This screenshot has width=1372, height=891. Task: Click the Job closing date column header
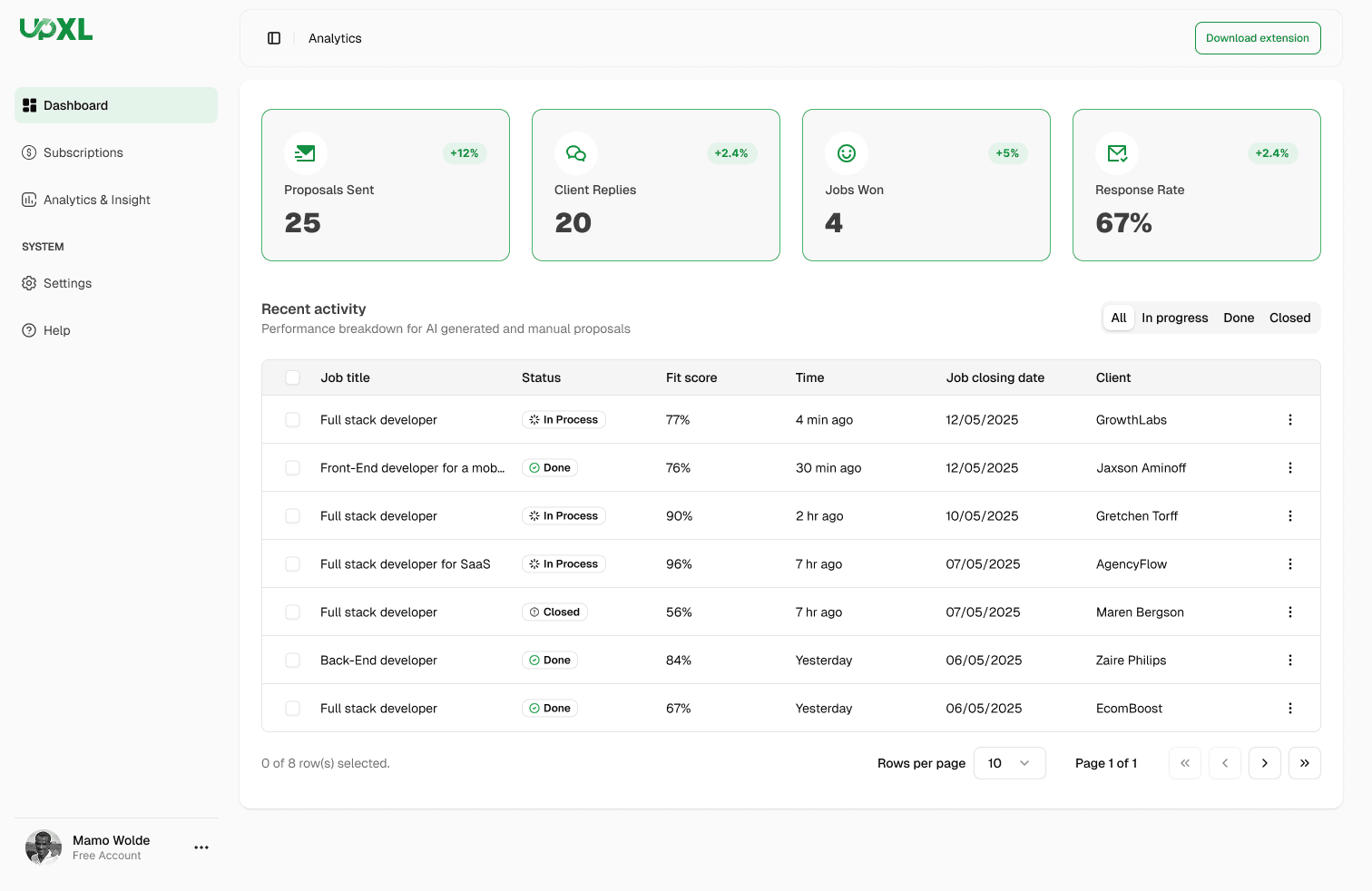995,377
